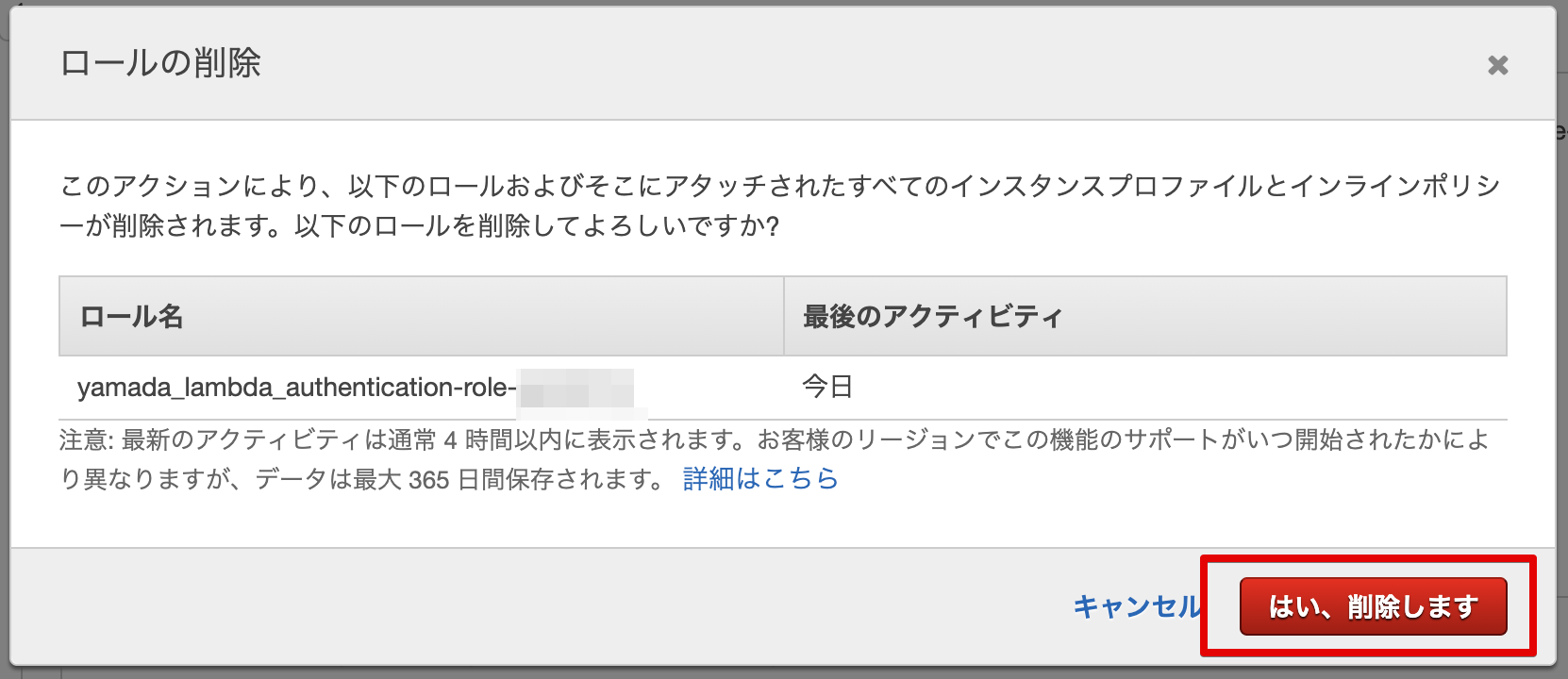This screenshot has height=679, width=1568.
Task: Click the ロールの削除 dialog title
Action: [160, 63]
